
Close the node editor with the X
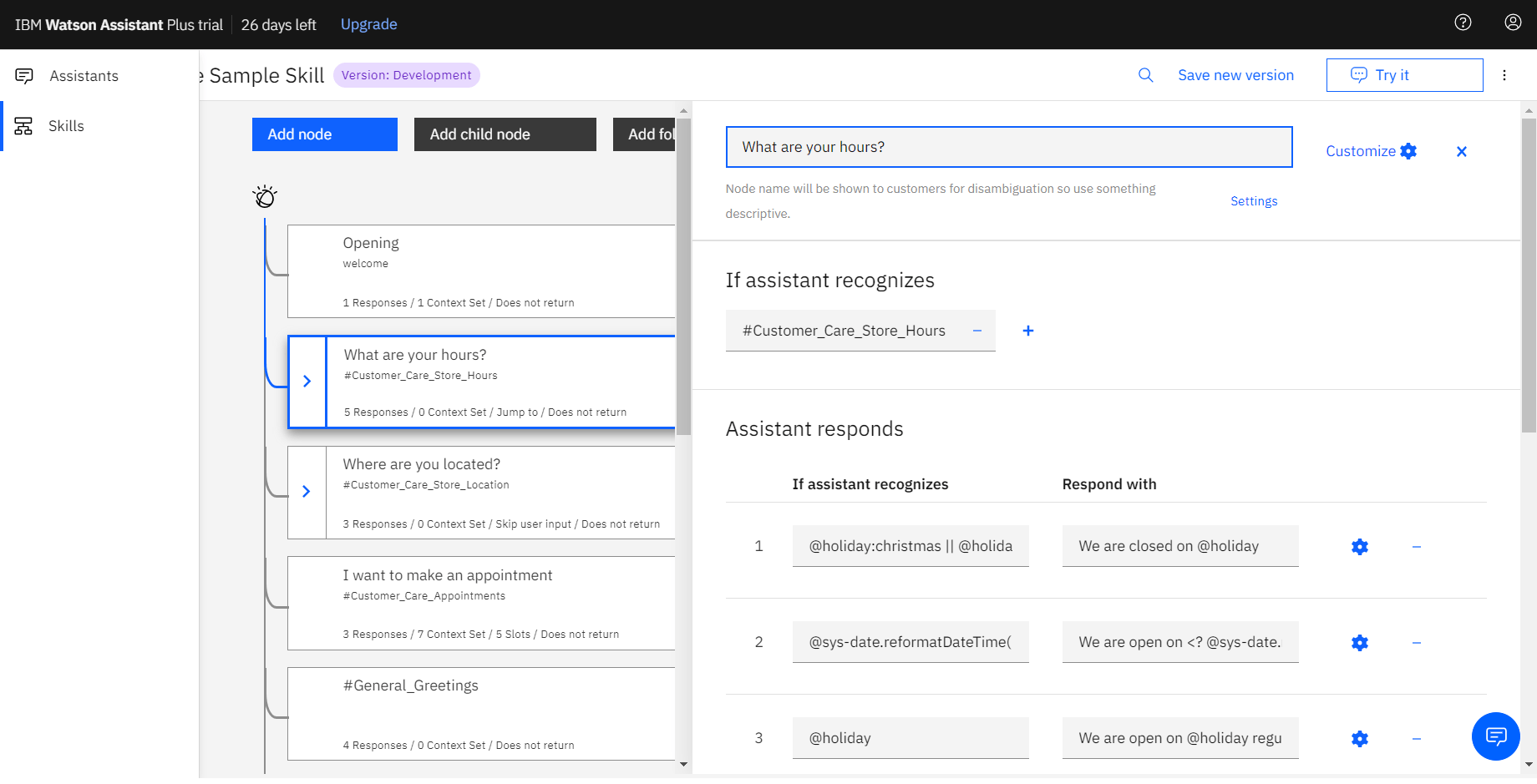coord(1462,151)
